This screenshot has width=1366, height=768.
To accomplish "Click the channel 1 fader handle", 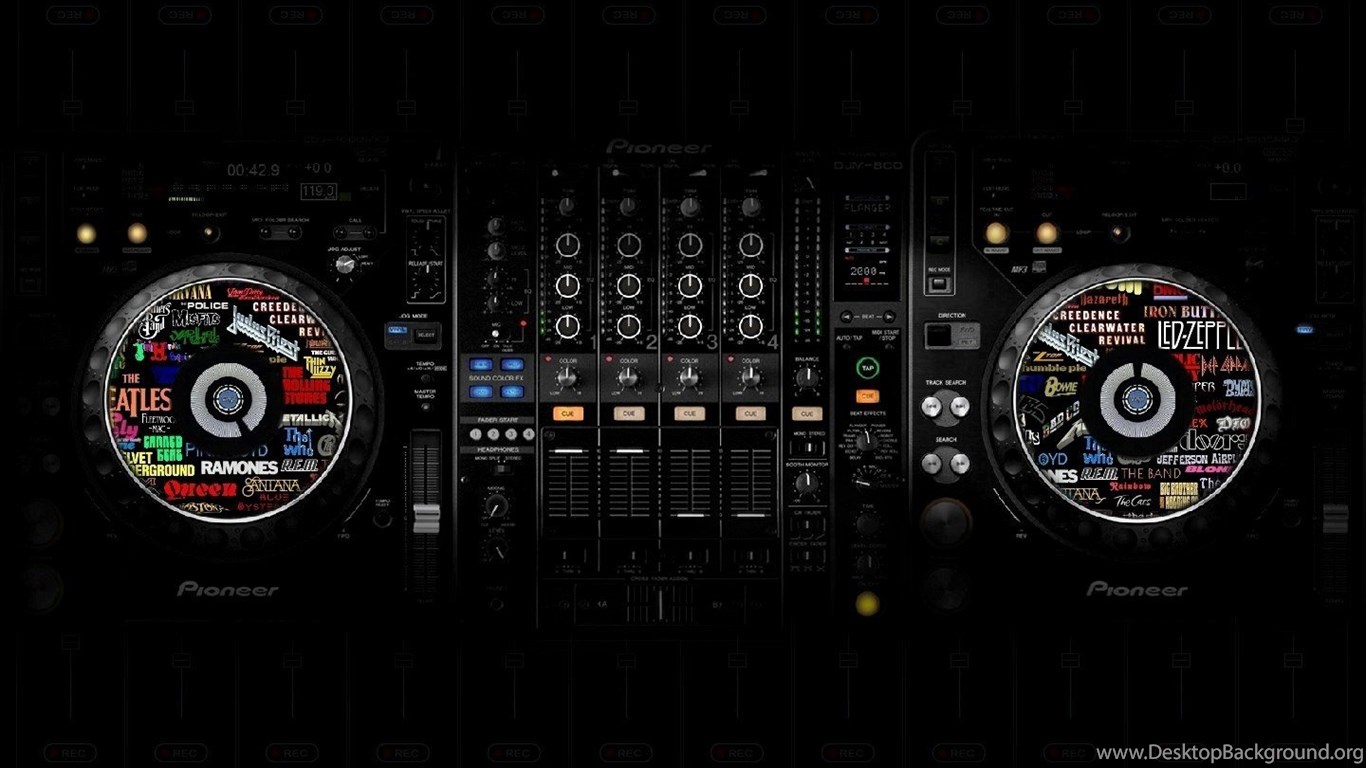I will [x=568, y=452].
